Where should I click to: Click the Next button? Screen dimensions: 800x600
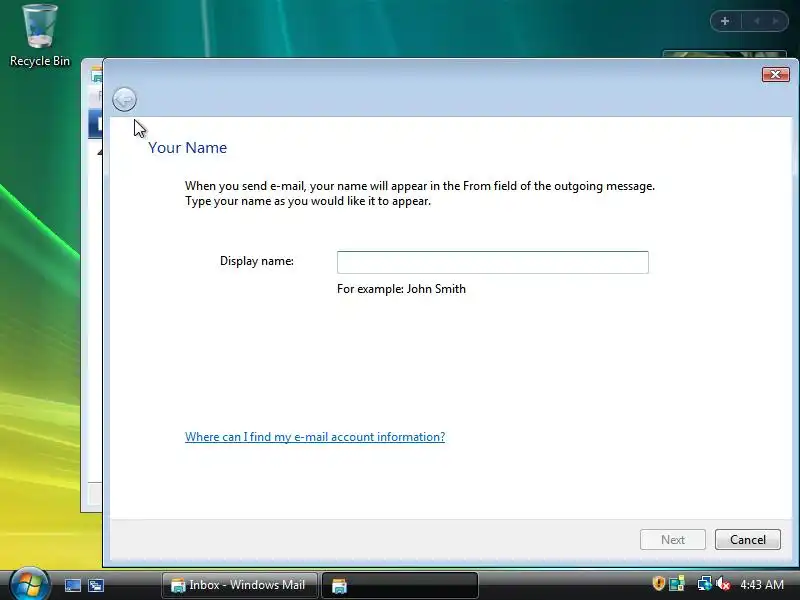tap(672, 539)
